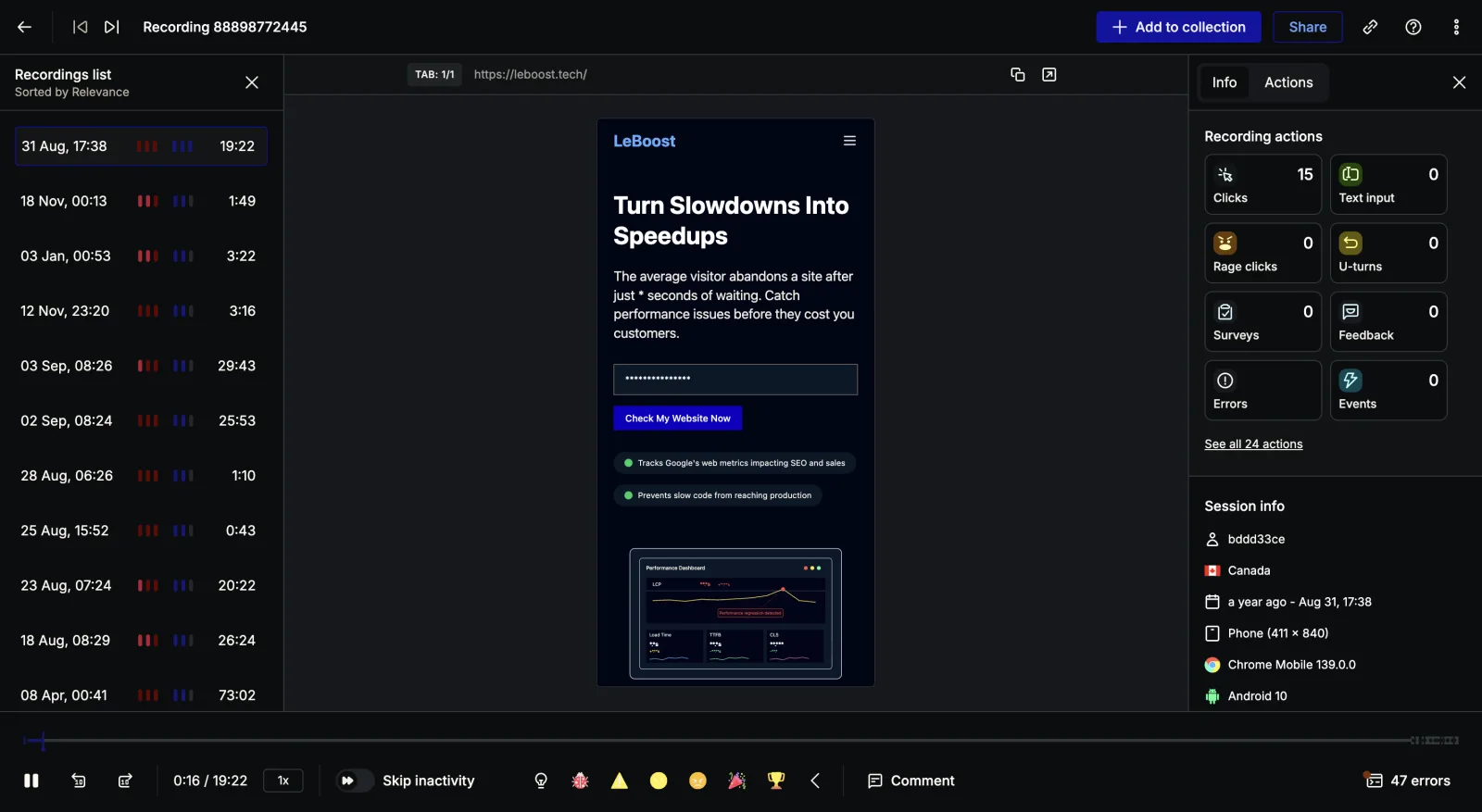Close the Recordings list panel
The height and width of the screenshot is (812, 1482).
point(252,82)
